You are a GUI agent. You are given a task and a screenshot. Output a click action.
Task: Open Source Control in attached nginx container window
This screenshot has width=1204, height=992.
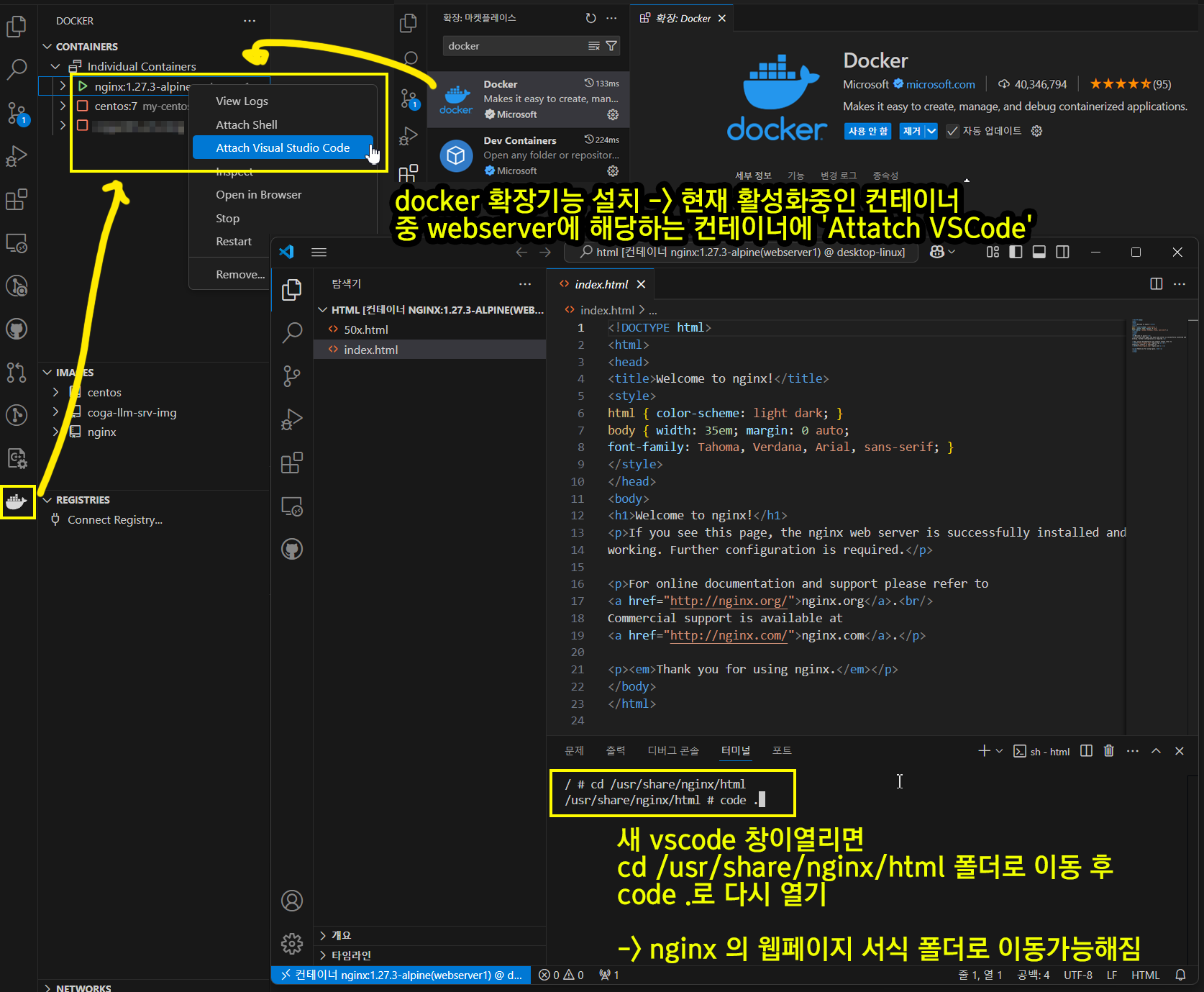tap(292, 376)
